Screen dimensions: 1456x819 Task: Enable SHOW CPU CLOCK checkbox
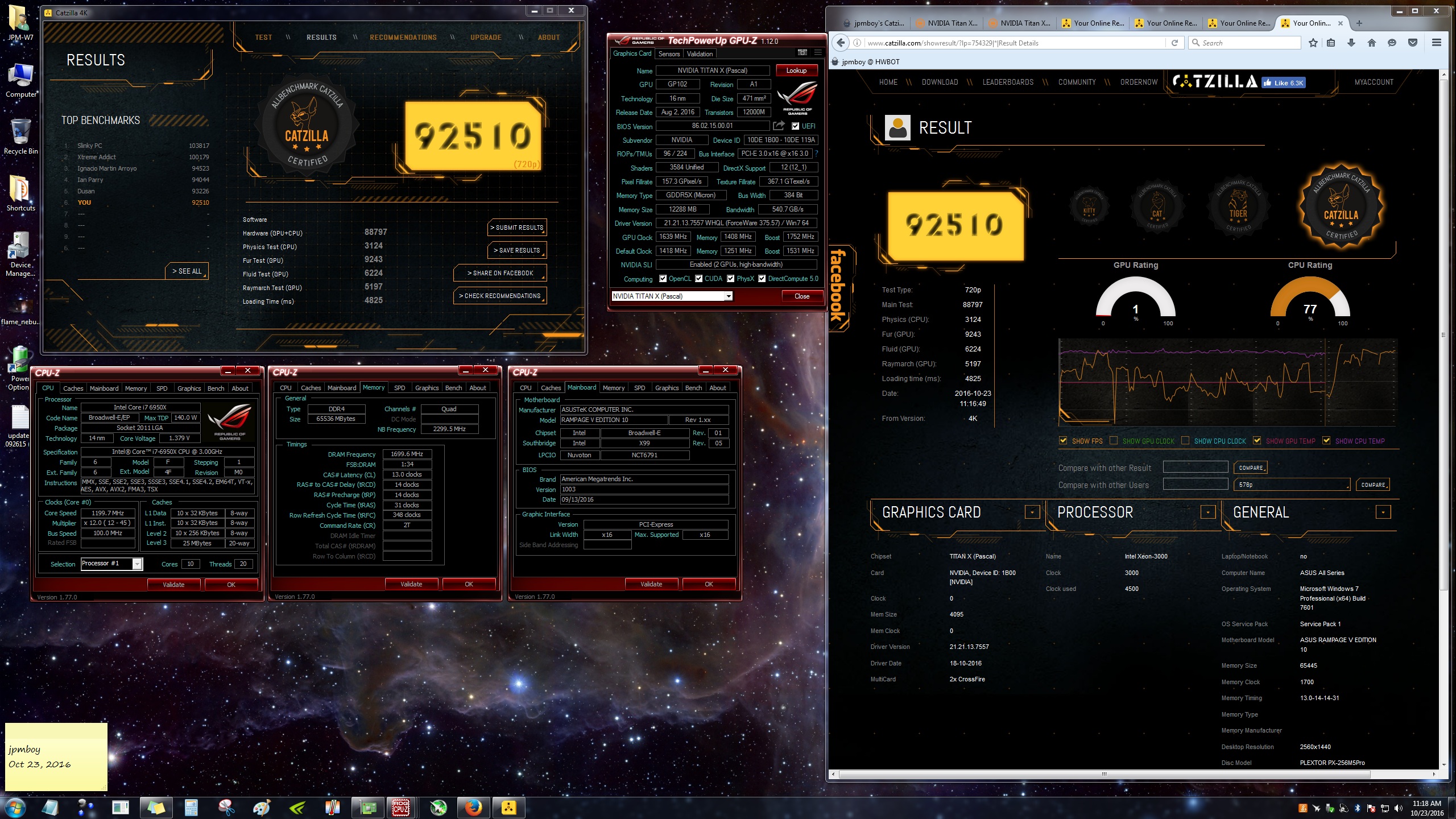point(1185,440)
